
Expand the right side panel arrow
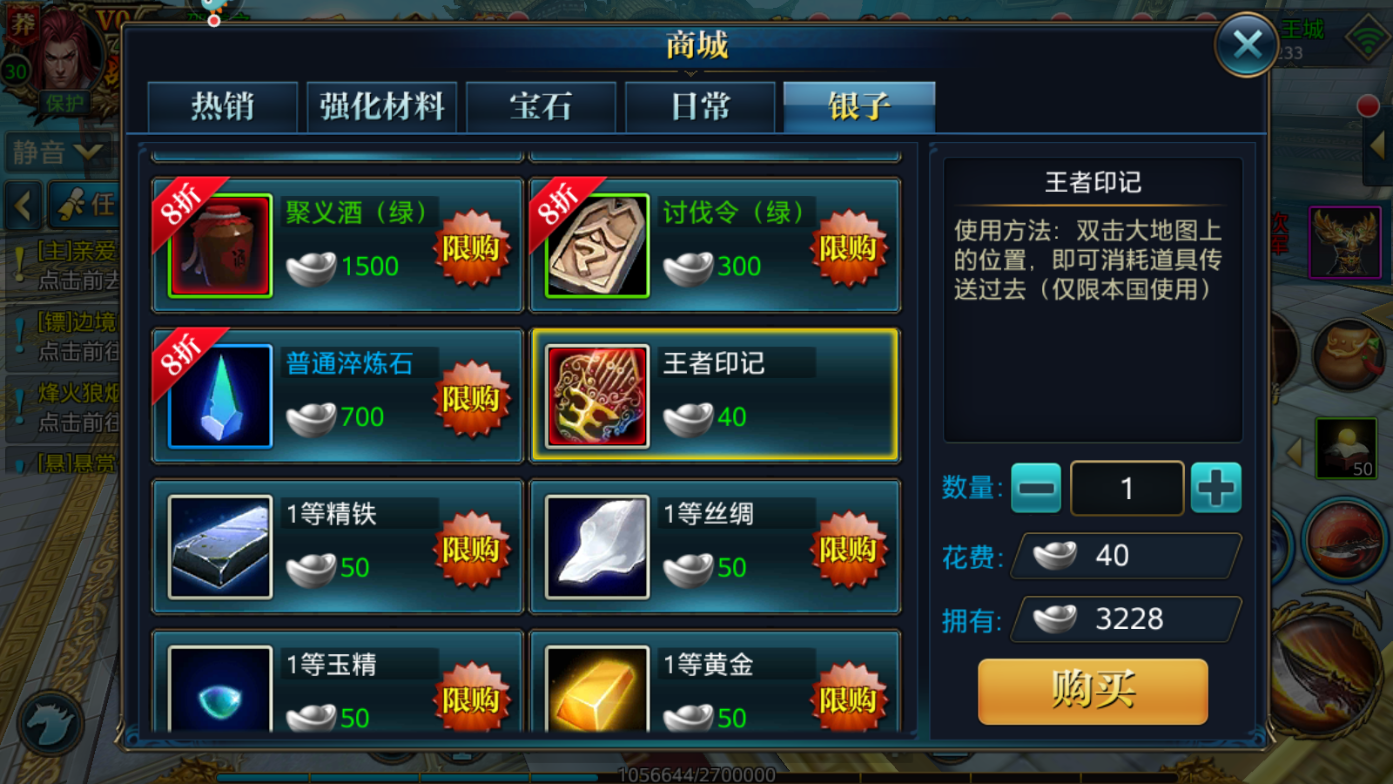pyautogui.click(x=1379, y=147)
